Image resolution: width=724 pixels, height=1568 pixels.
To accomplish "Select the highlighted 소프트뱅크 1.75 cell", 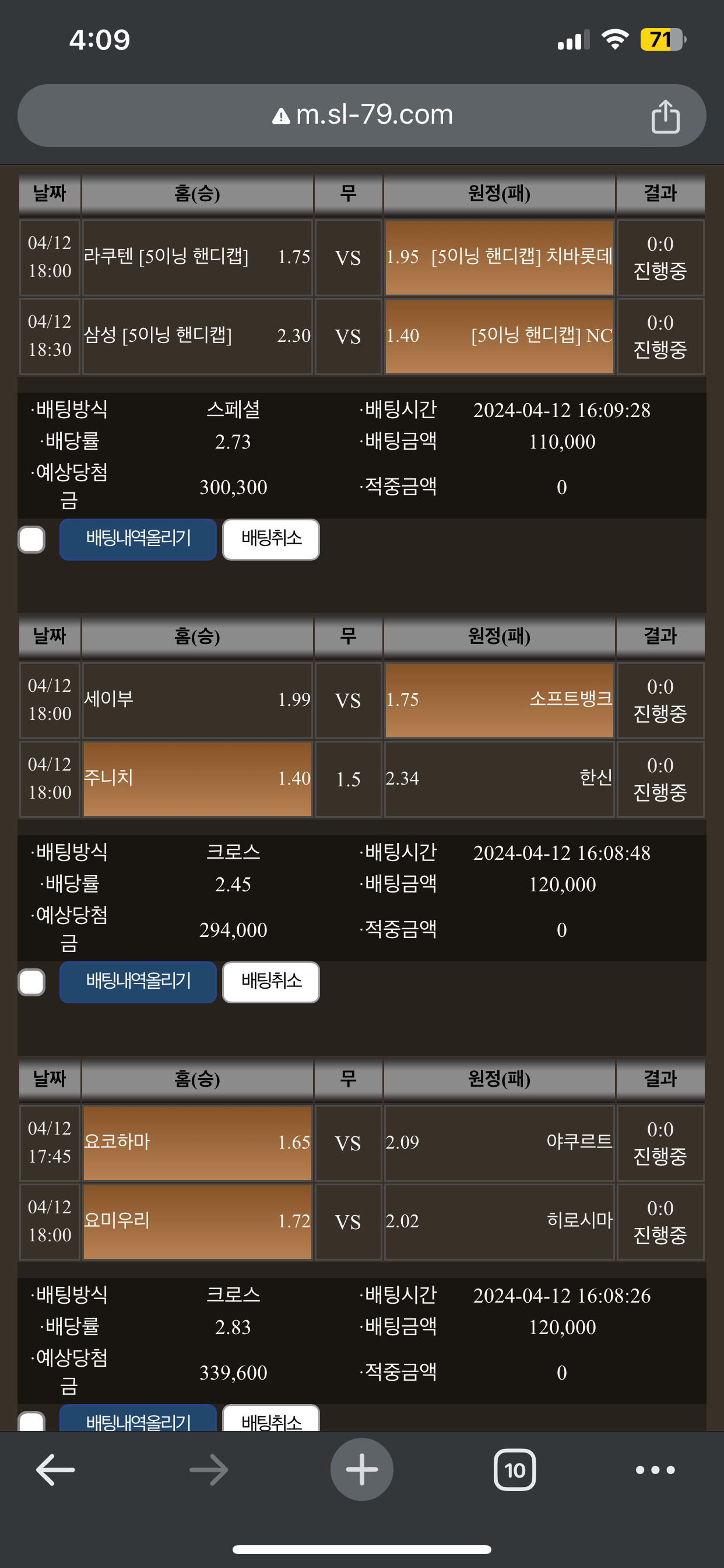I will pos(500,701).
